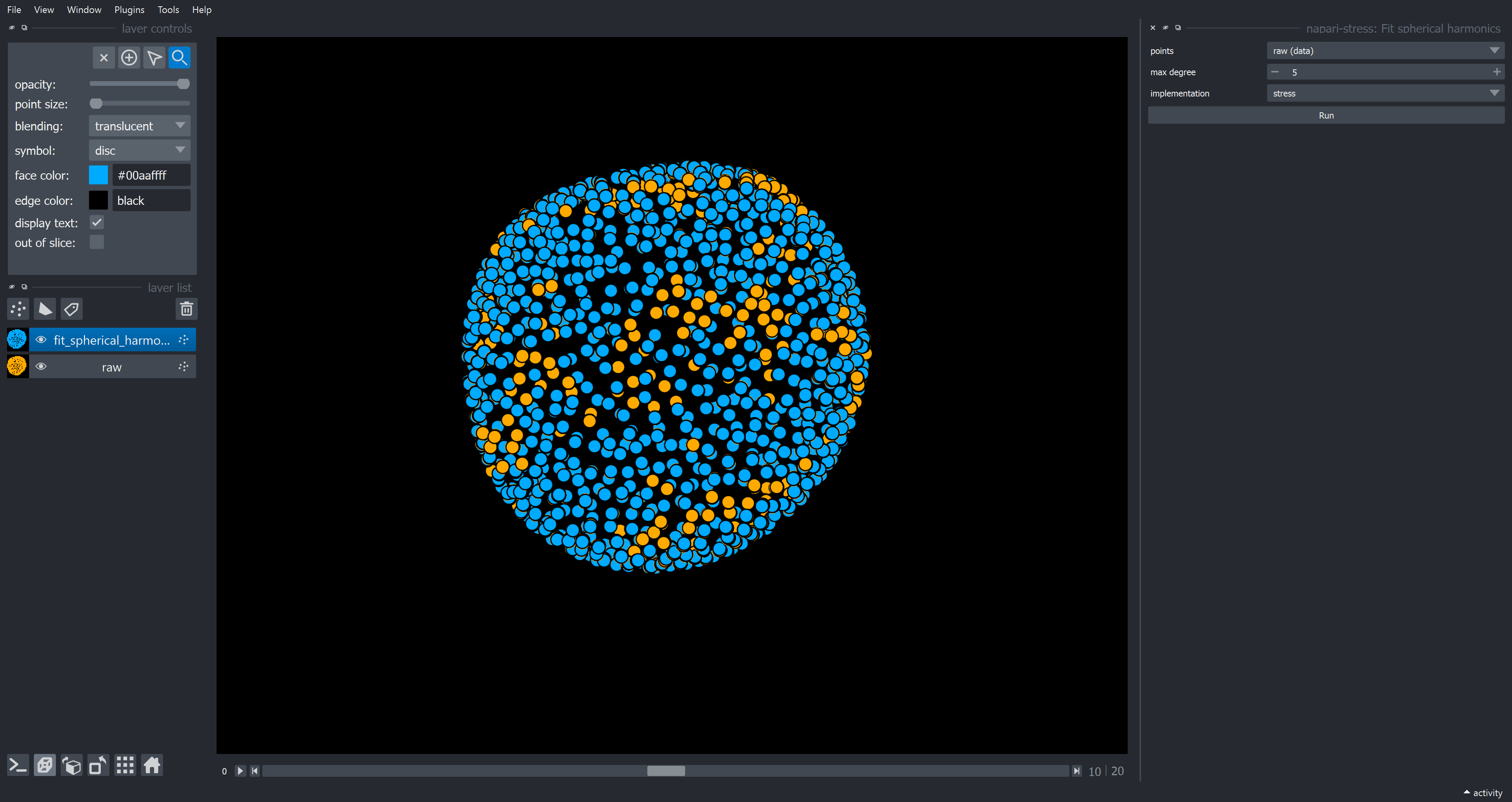Create a new shapes layer
The width and height of the screenshot is (1512, 802).
pyautogui.click(x=45, y=309)
